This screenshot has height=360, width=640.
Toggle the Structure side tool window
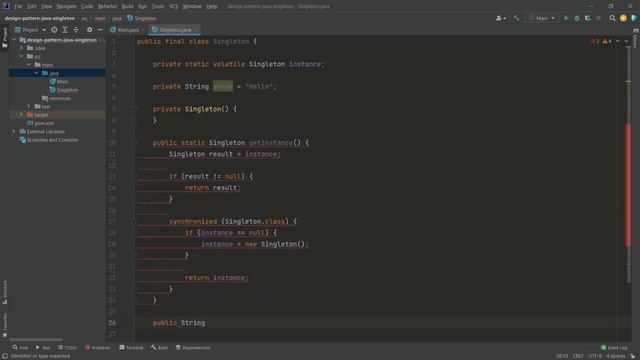click(4, 292)
